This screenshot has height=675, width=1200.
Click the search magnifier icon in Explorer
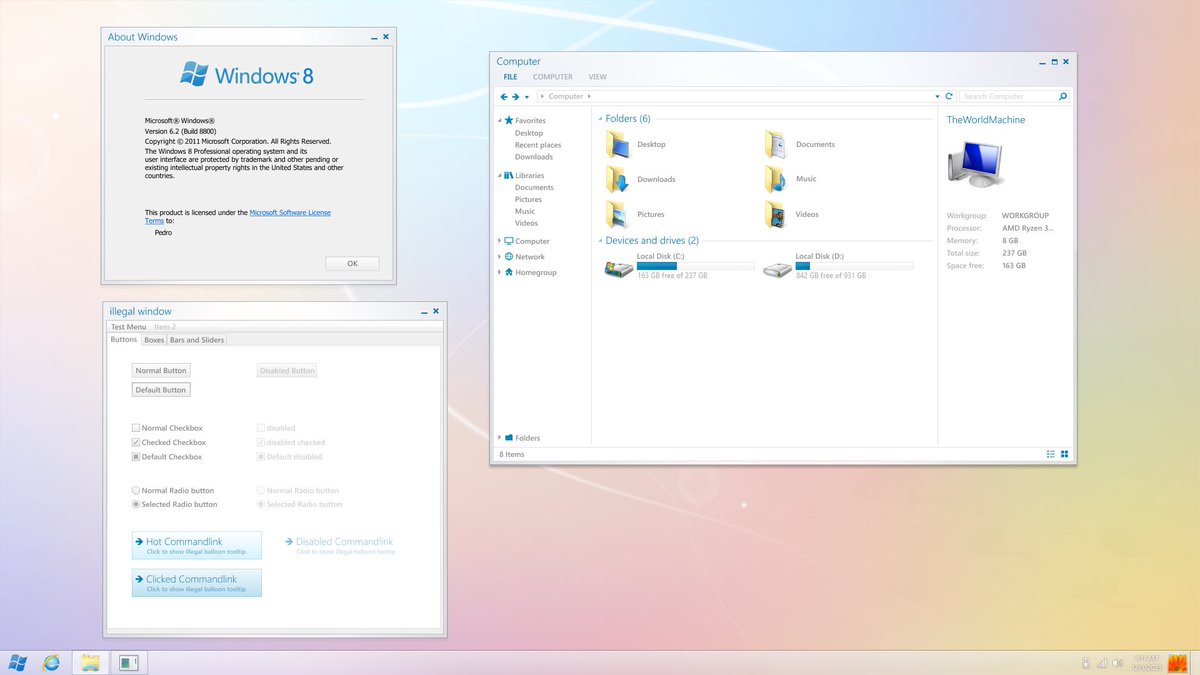pyautogui.click(x=1062, y=97)
